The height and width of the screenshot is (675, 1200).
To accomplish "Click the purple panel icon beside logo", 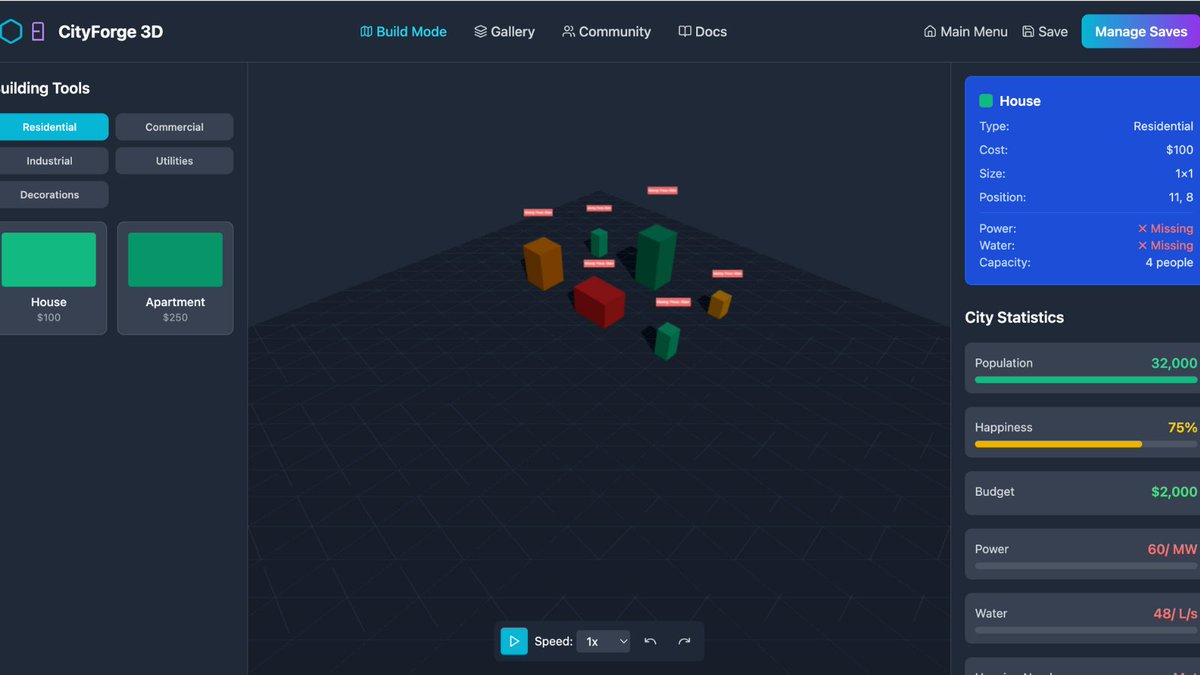I will pyautogui.click(x=38, y=32).
